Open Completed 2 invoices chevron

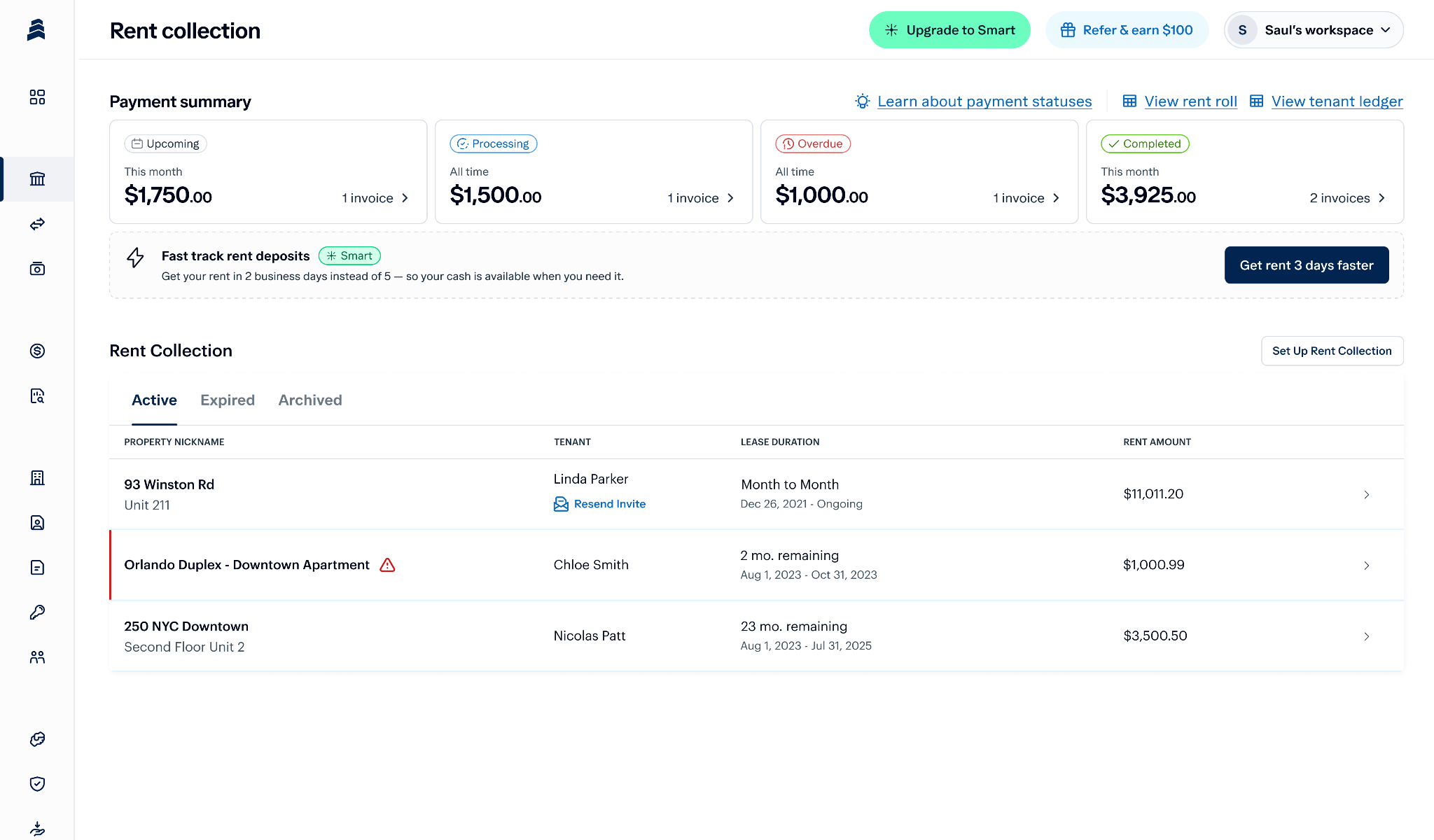coord(1381,198)
